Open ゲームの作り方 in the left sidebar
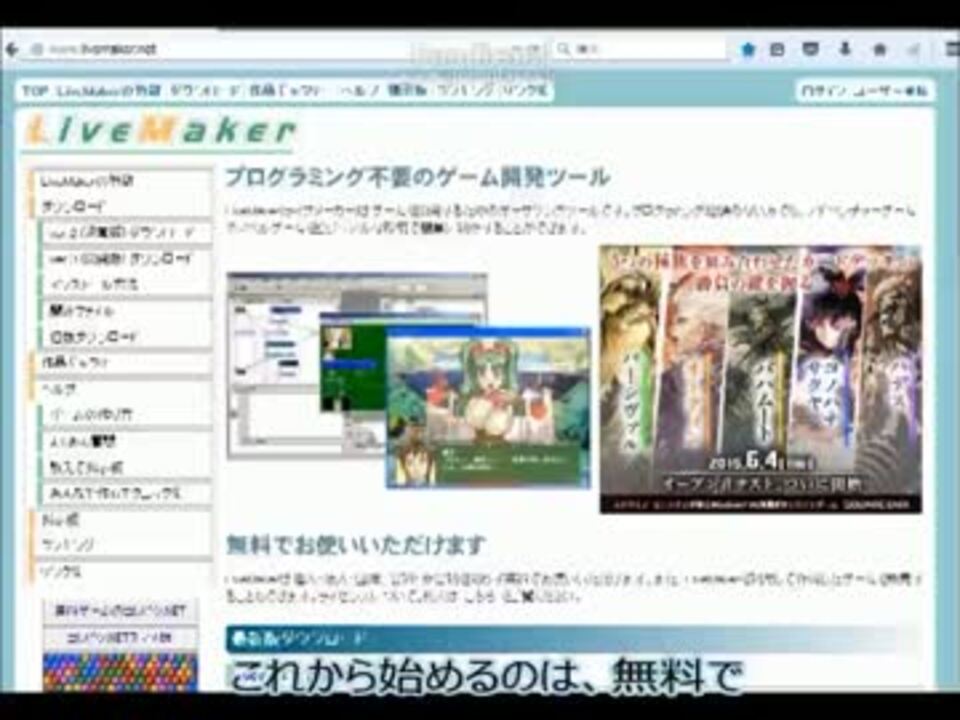This screenshot has height=720, width=960. (x=127, y=414)
